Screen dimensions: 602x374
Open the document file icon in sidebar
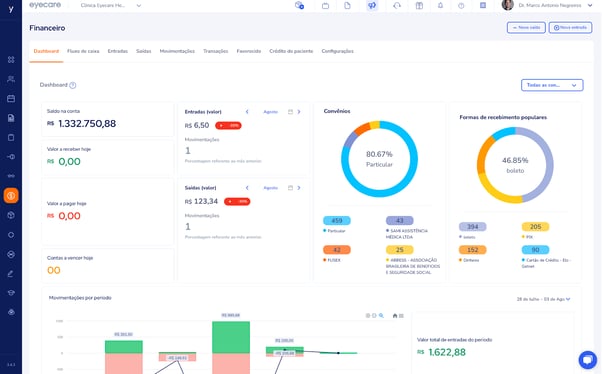(x=11, y=118)
